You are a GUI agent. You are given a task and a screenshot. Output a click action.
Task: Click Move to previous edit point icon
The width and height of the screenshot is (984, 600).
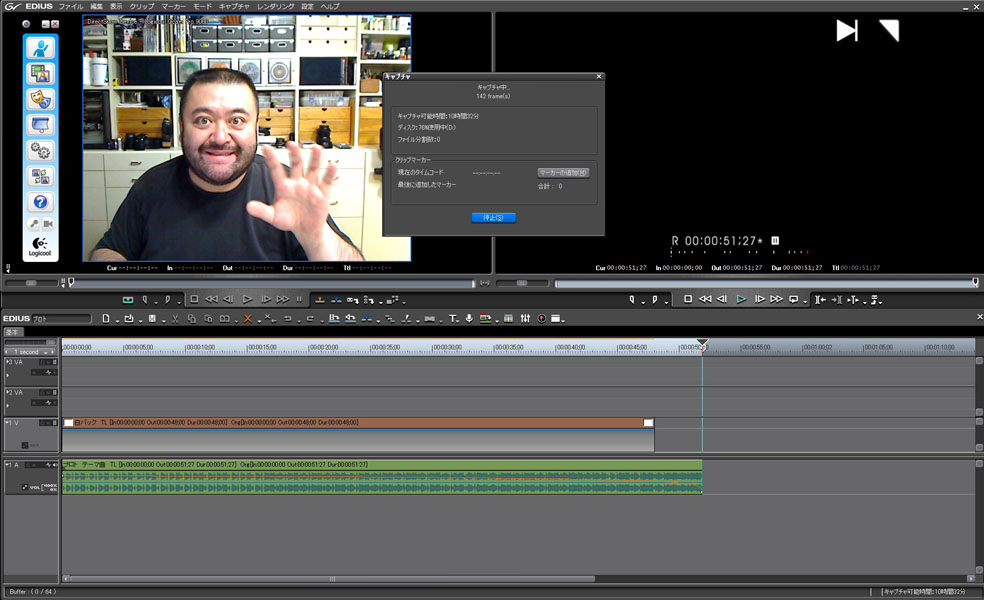point(820,300)
